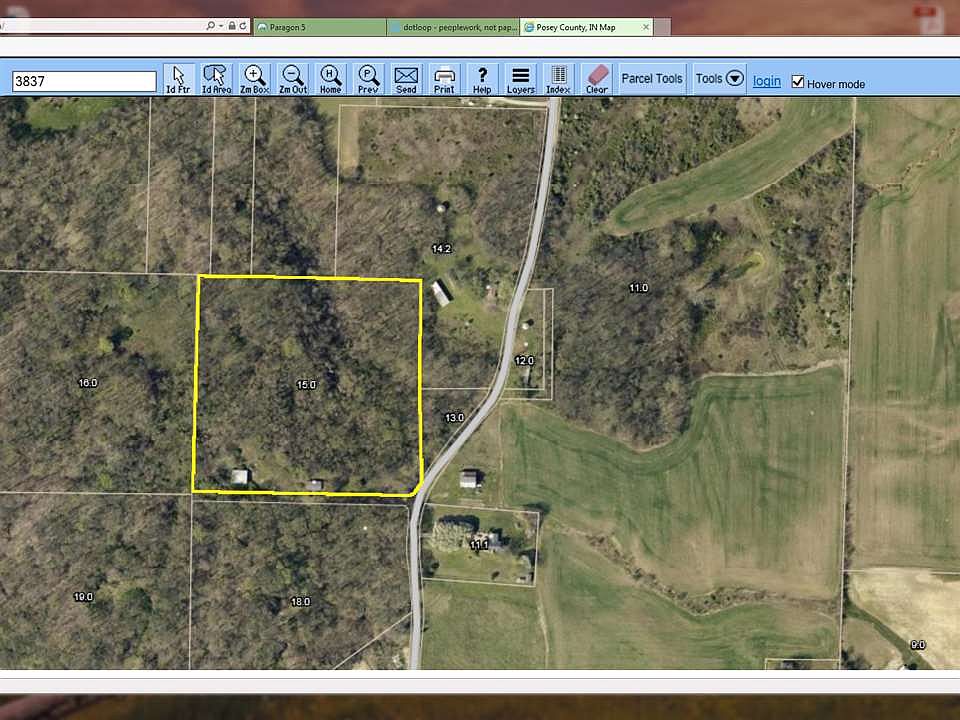This screenshot has width=960, height=720.
Task: Open the Layers list
Action: (x=520, y=79)
